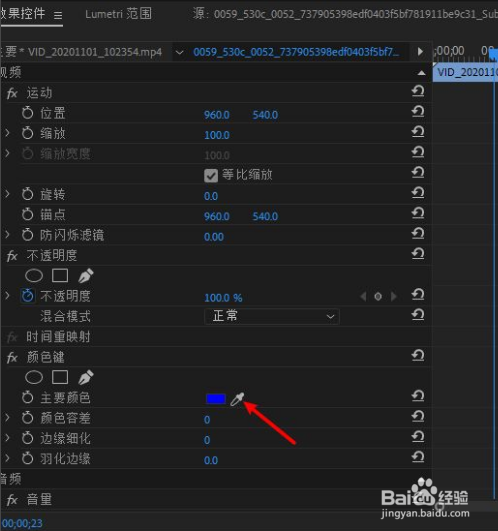
Task: Expand the 边缘细化 property
Action: [7, 438]
